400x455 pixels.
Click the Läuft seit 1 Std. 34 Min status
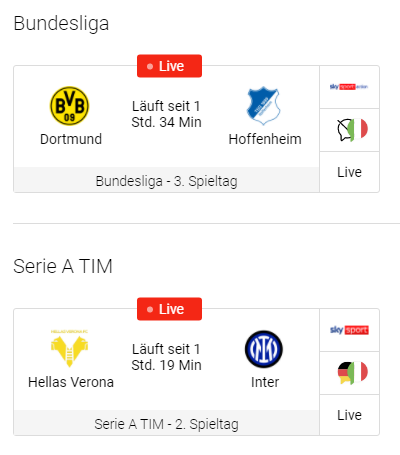tap(166, 114)
